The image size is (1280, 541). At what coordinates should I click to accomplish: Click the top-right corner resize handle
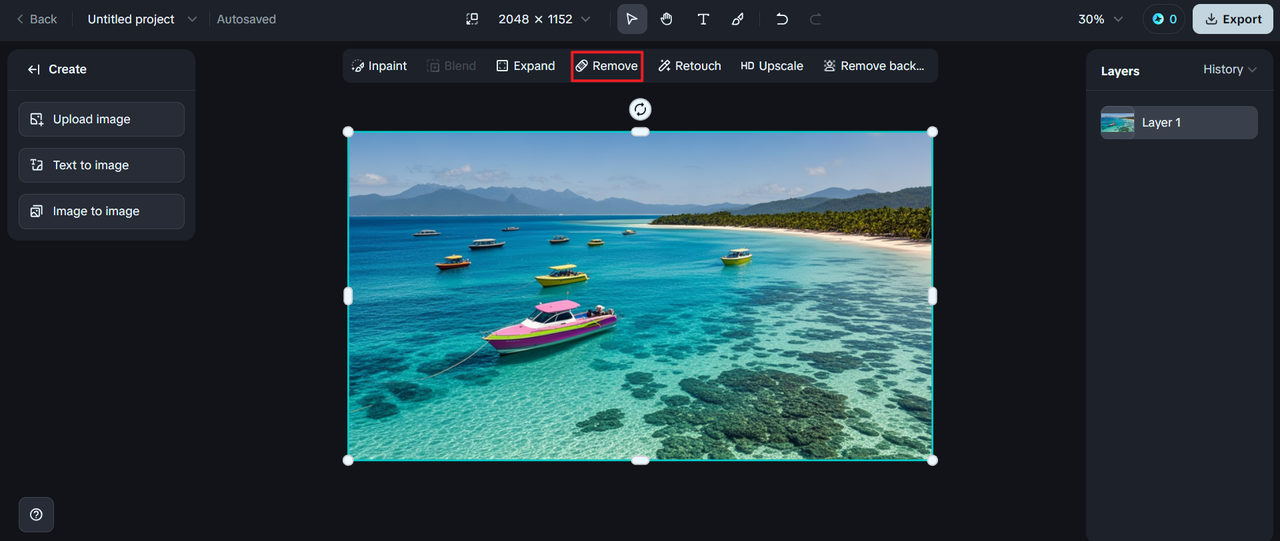click(932, 132)
